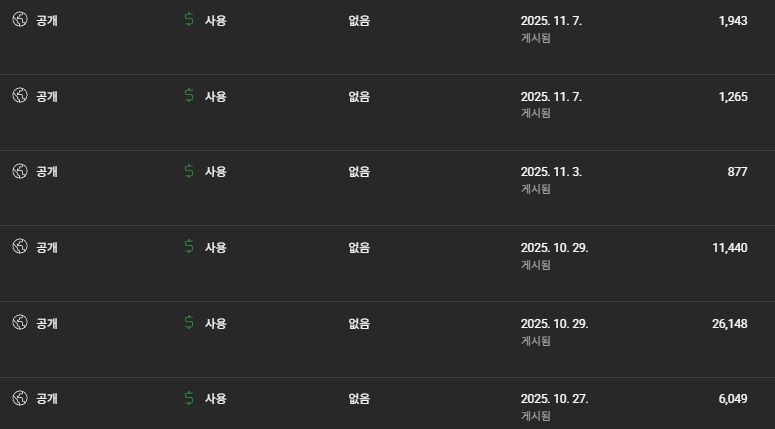Change the 사용 monetization setting in the 26,148-views row
Screen dimensions: 775x429
click(x=215, y=323)
